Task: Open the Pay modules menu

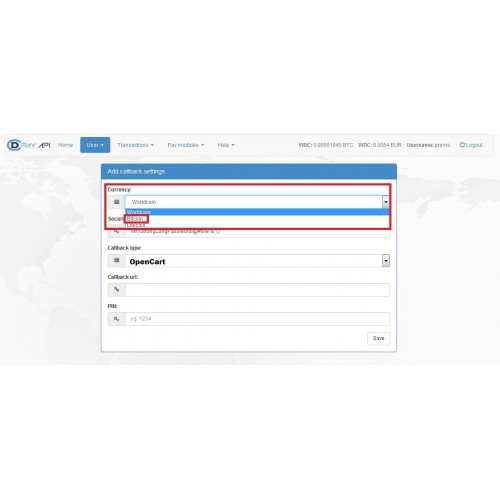Action: click(x=186, y=145)
